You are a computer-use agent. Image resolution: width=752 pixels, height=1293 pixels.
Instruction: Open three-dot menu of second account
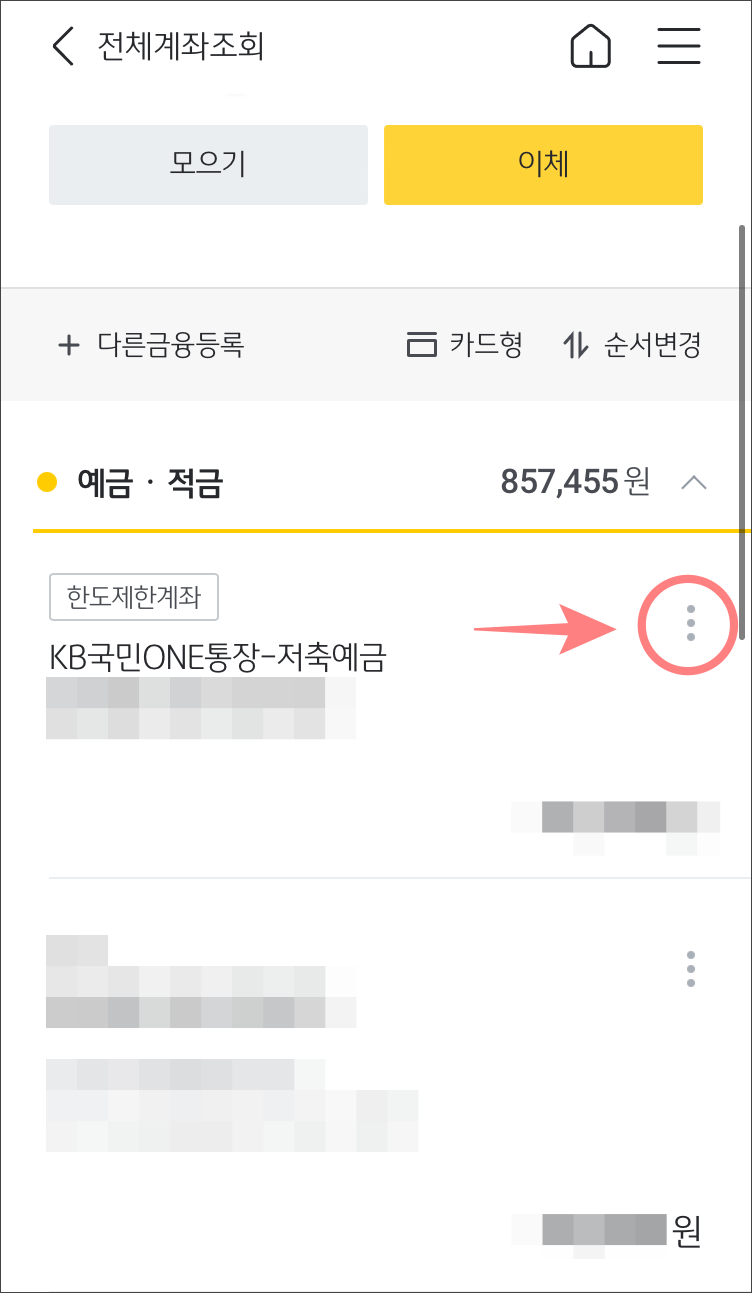(x=690, y=969)
